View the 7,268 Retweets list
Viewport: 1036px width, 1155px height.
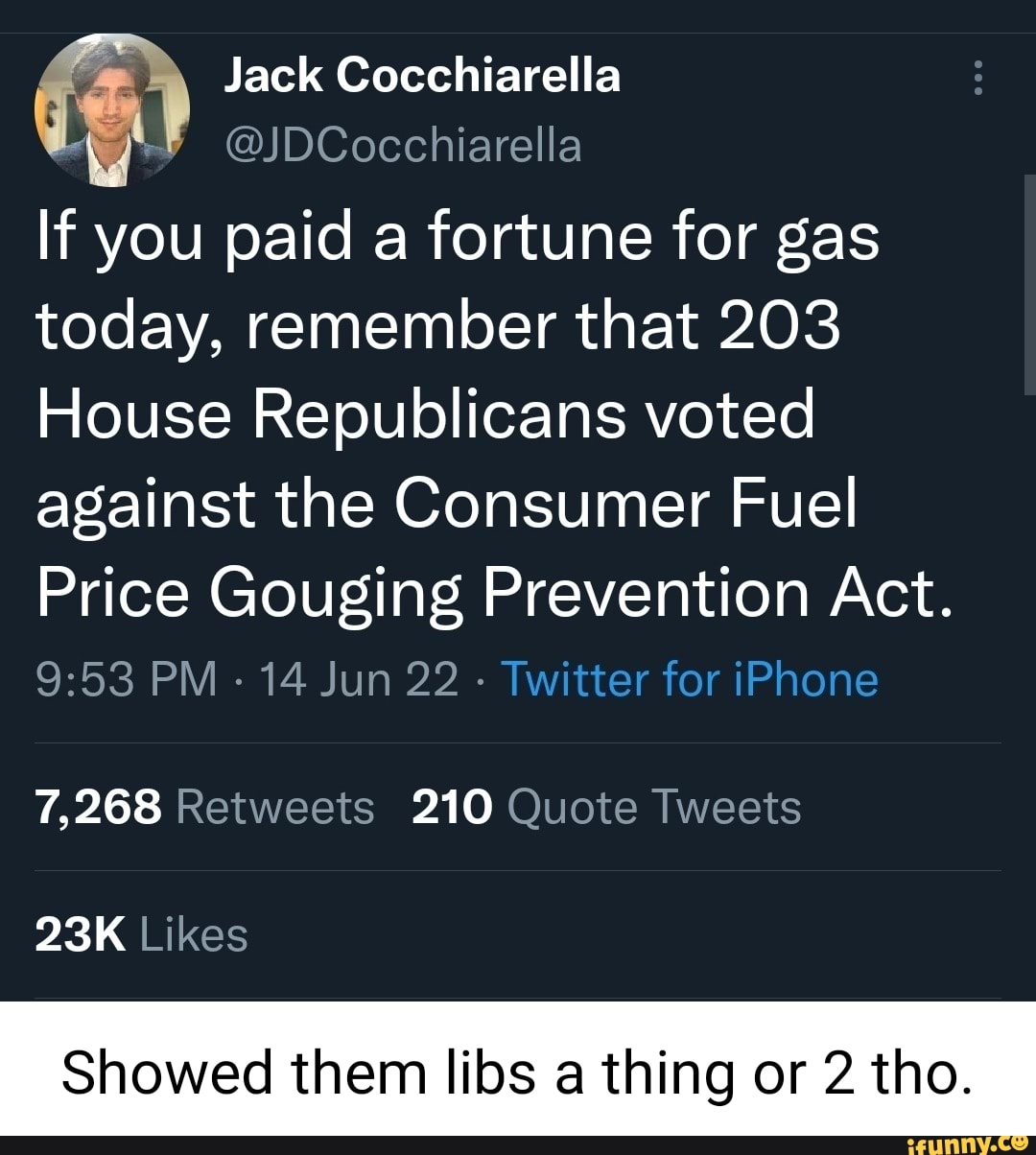click(x=205, y=807)
